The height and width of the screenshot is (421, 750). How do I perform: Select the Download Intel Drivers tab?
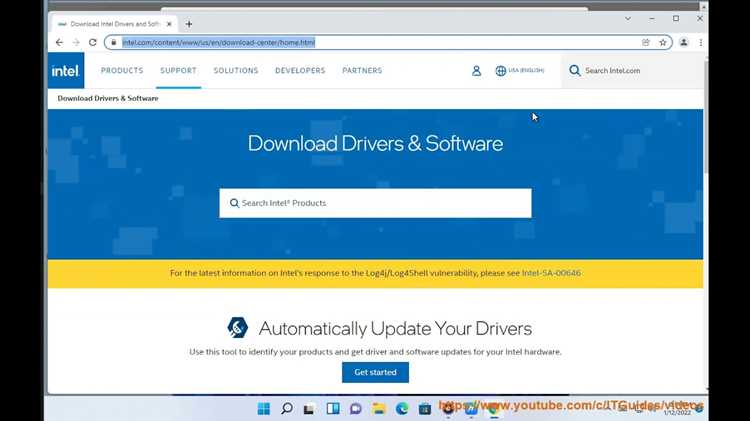point(114,24)
